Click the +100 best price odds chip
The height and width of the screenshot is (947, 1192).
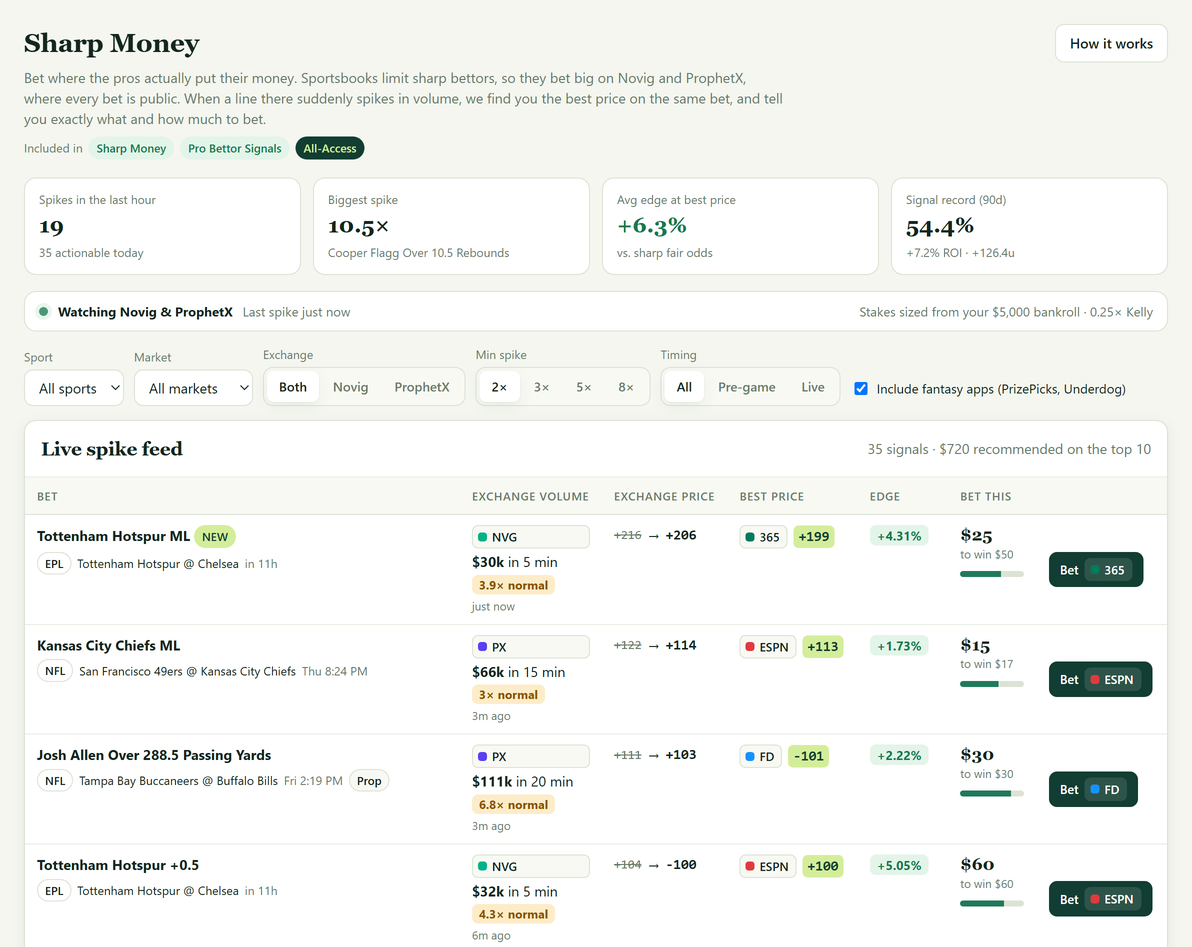click(x=823, y=866)
